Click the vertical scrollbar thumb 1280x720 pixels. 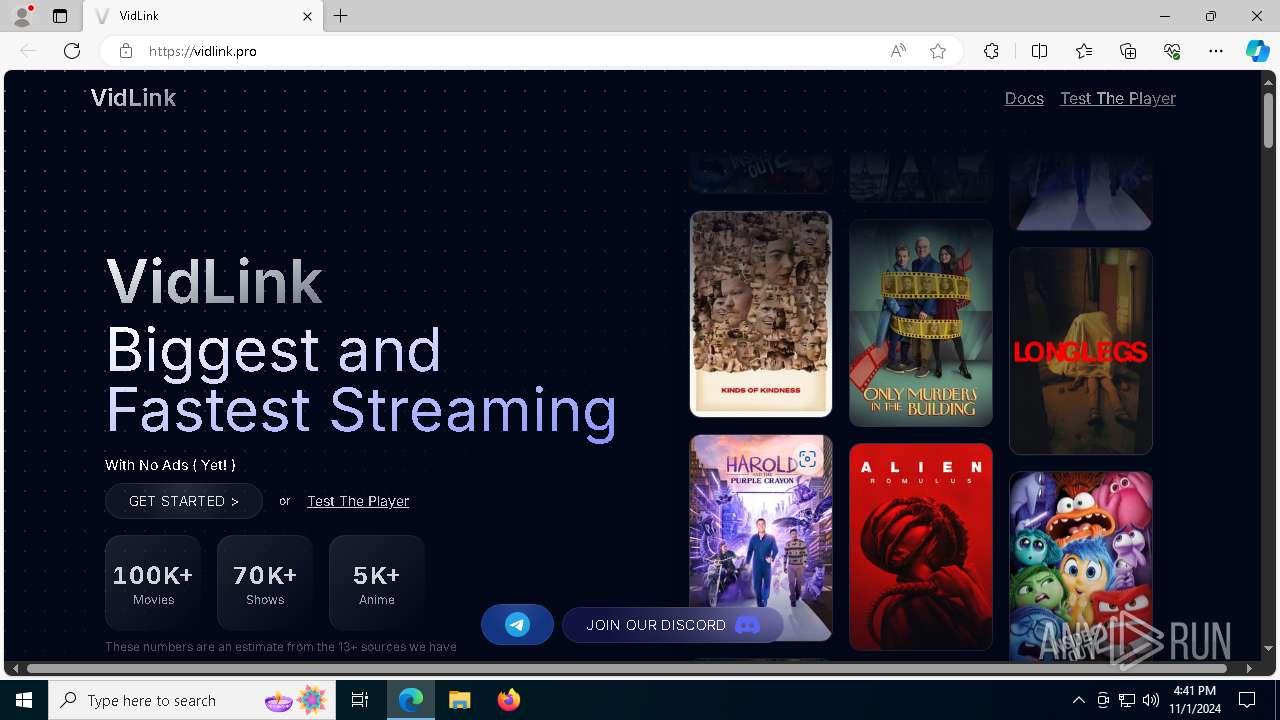pos(1269,120)
